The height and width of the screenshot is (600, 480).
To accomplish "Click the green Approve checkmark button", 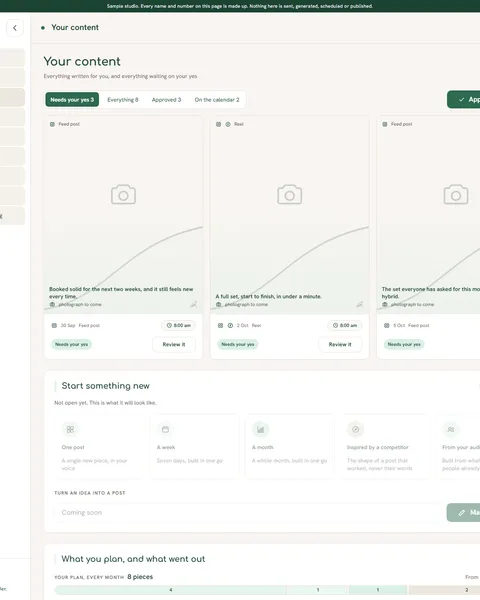I will coord(464,99).
